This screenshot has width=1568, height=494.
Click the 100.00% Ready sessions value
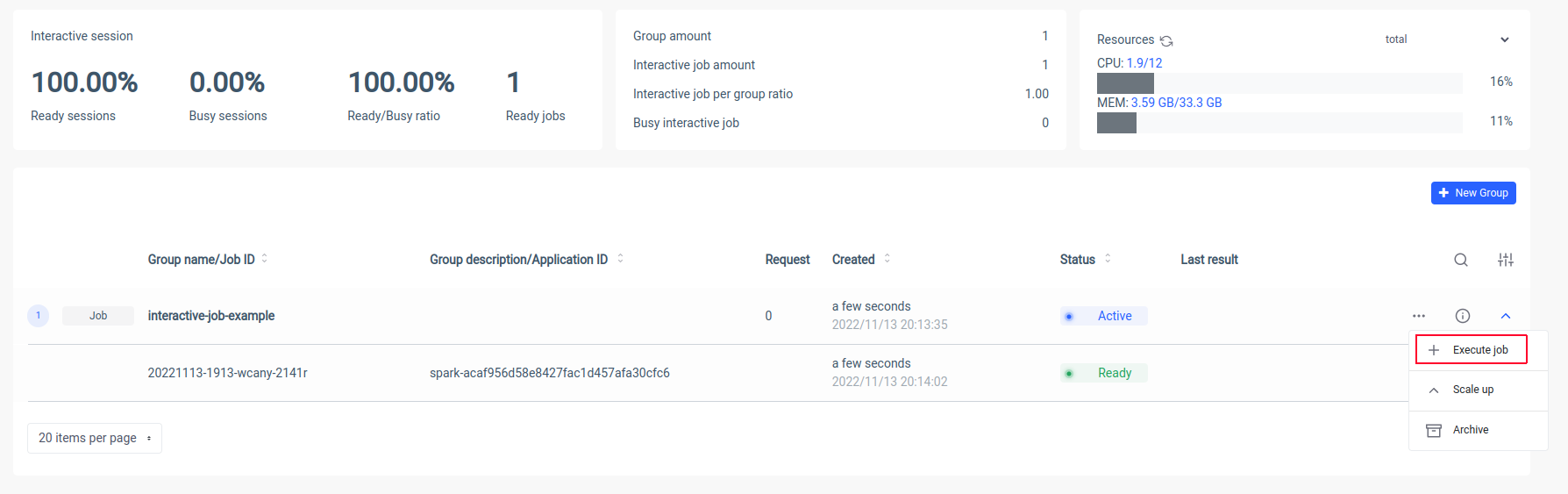[x=85, y=82]
